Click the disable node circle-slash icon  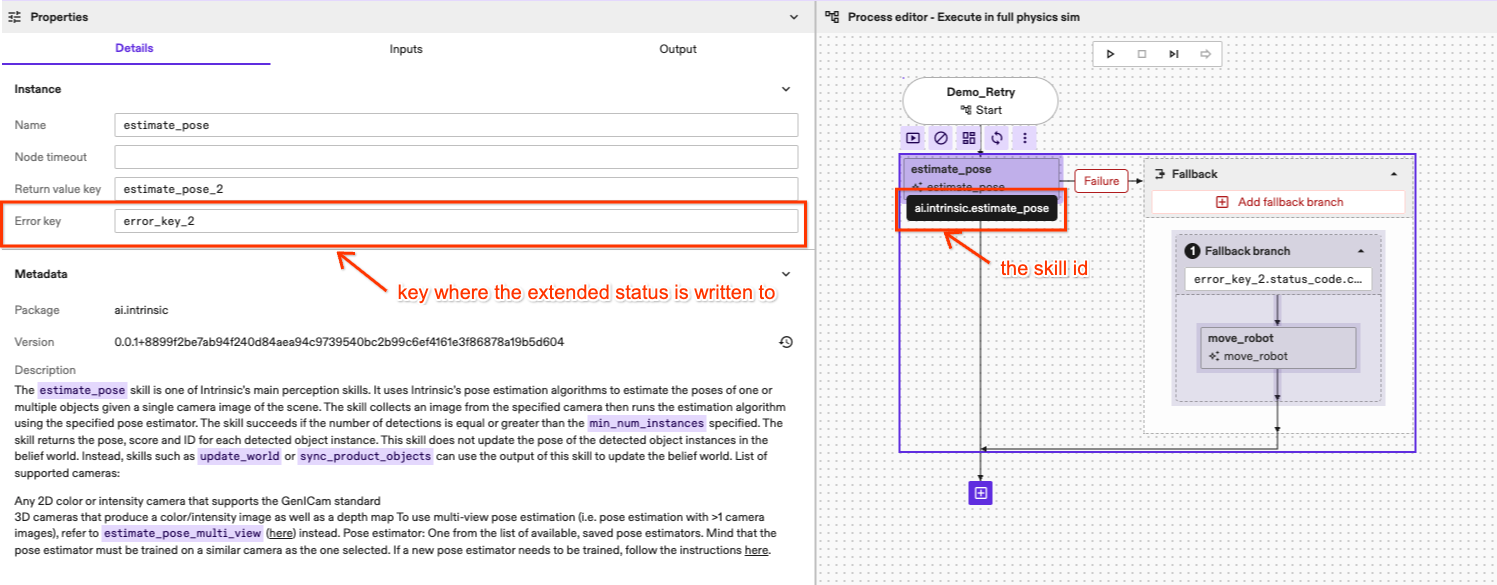941,138
